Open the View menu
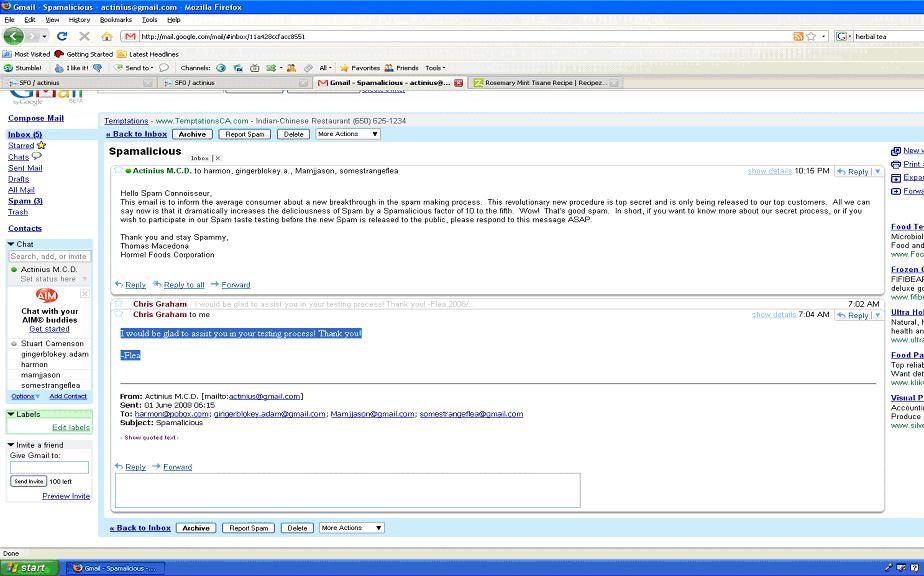 52,19
